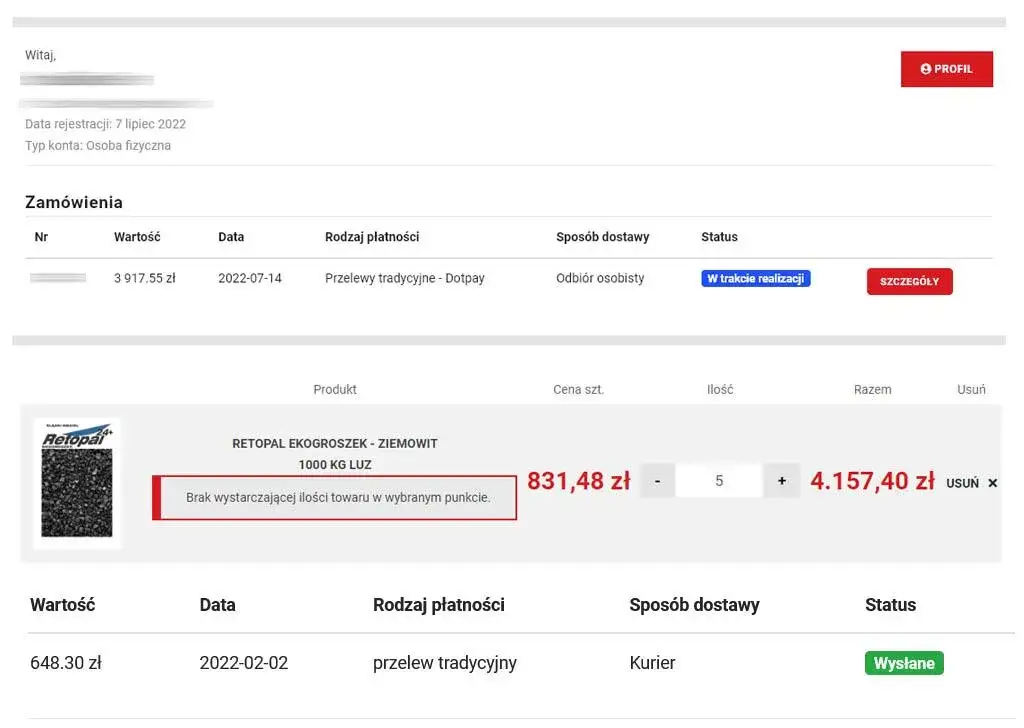Click the 'Sposób dostawy' header in lower table
This screenshot has height=728, width=1024.
[x=694, y=605]
